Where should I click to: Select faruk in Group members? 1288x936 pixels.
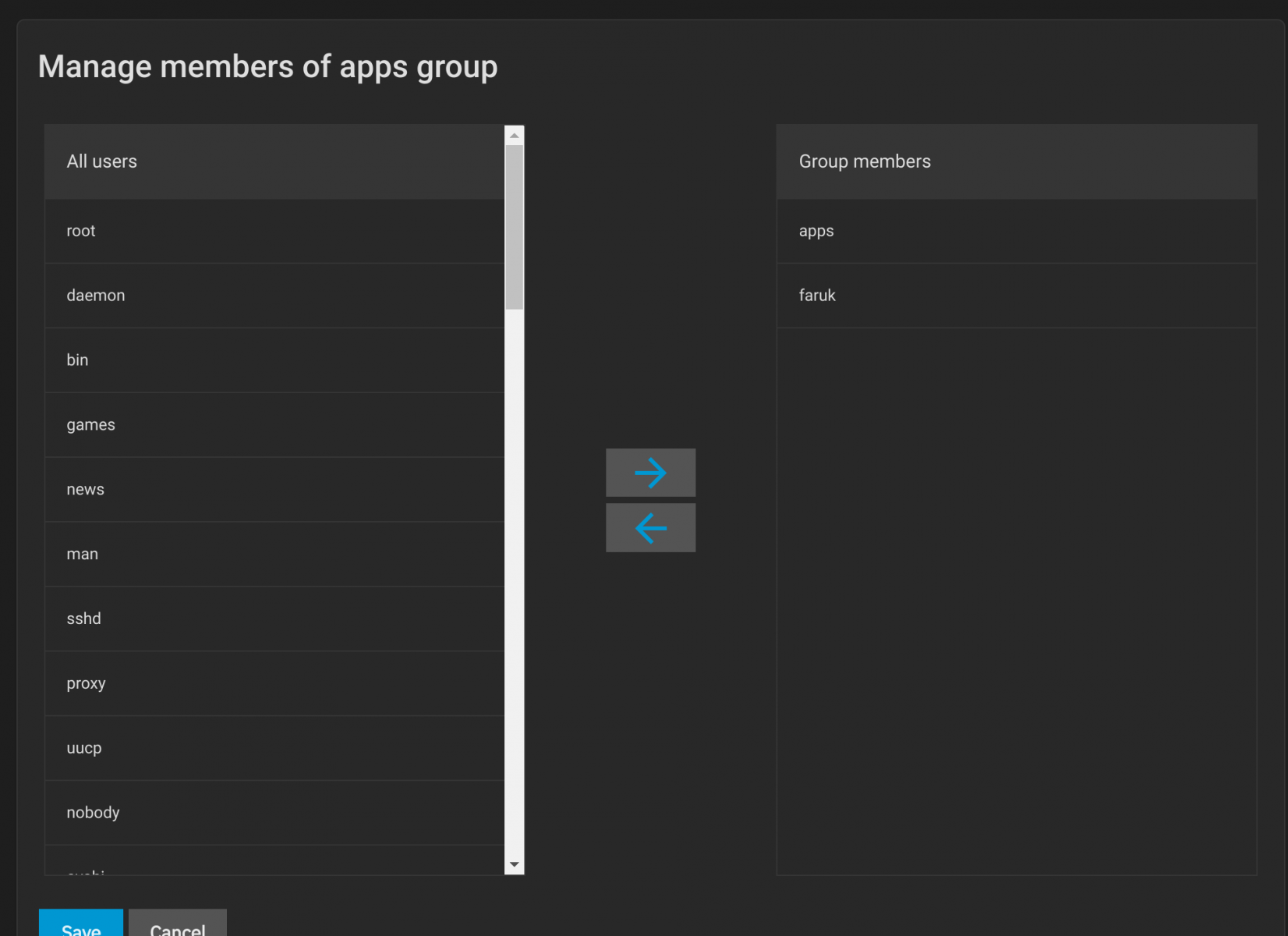coord(1017,296)
